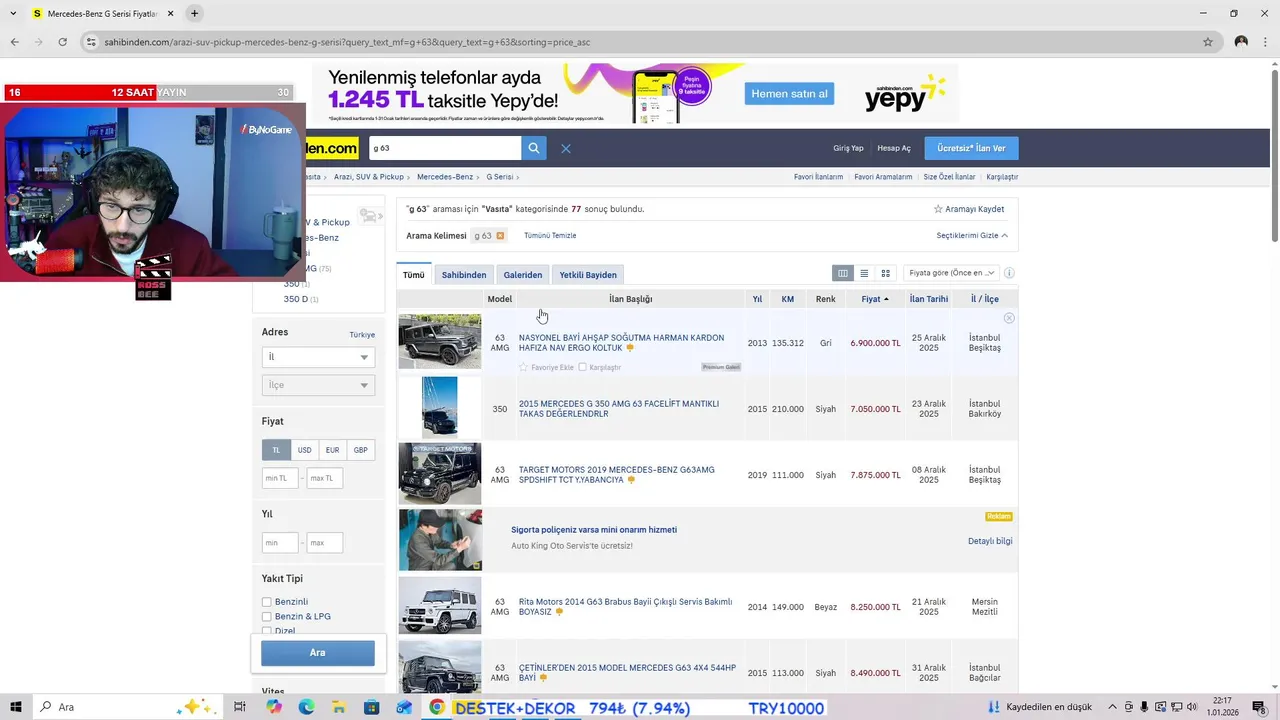Select USD currency toggle

click(x=304, y=450)
